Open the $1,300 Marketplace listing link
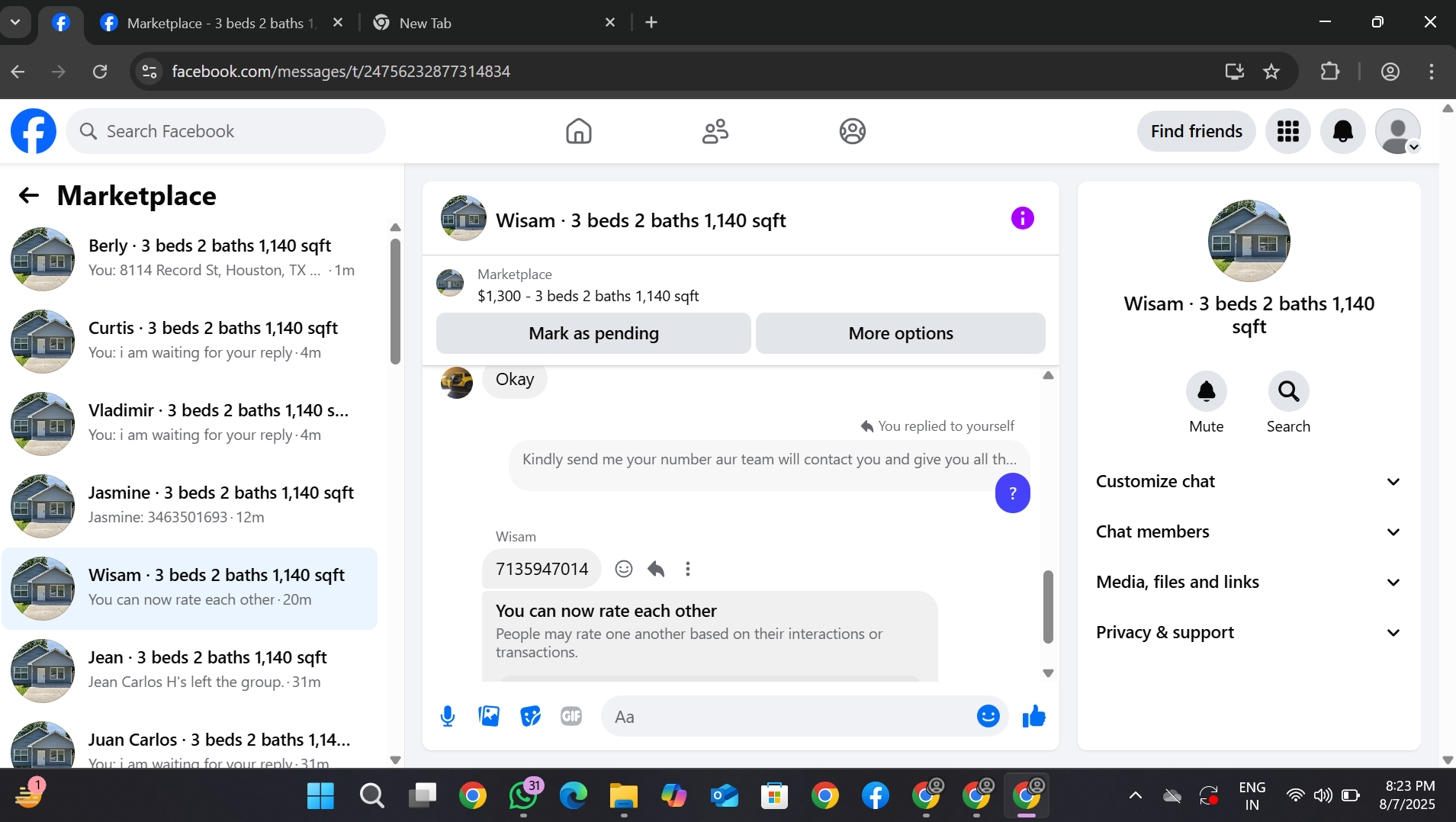 [x=588, y=297]
